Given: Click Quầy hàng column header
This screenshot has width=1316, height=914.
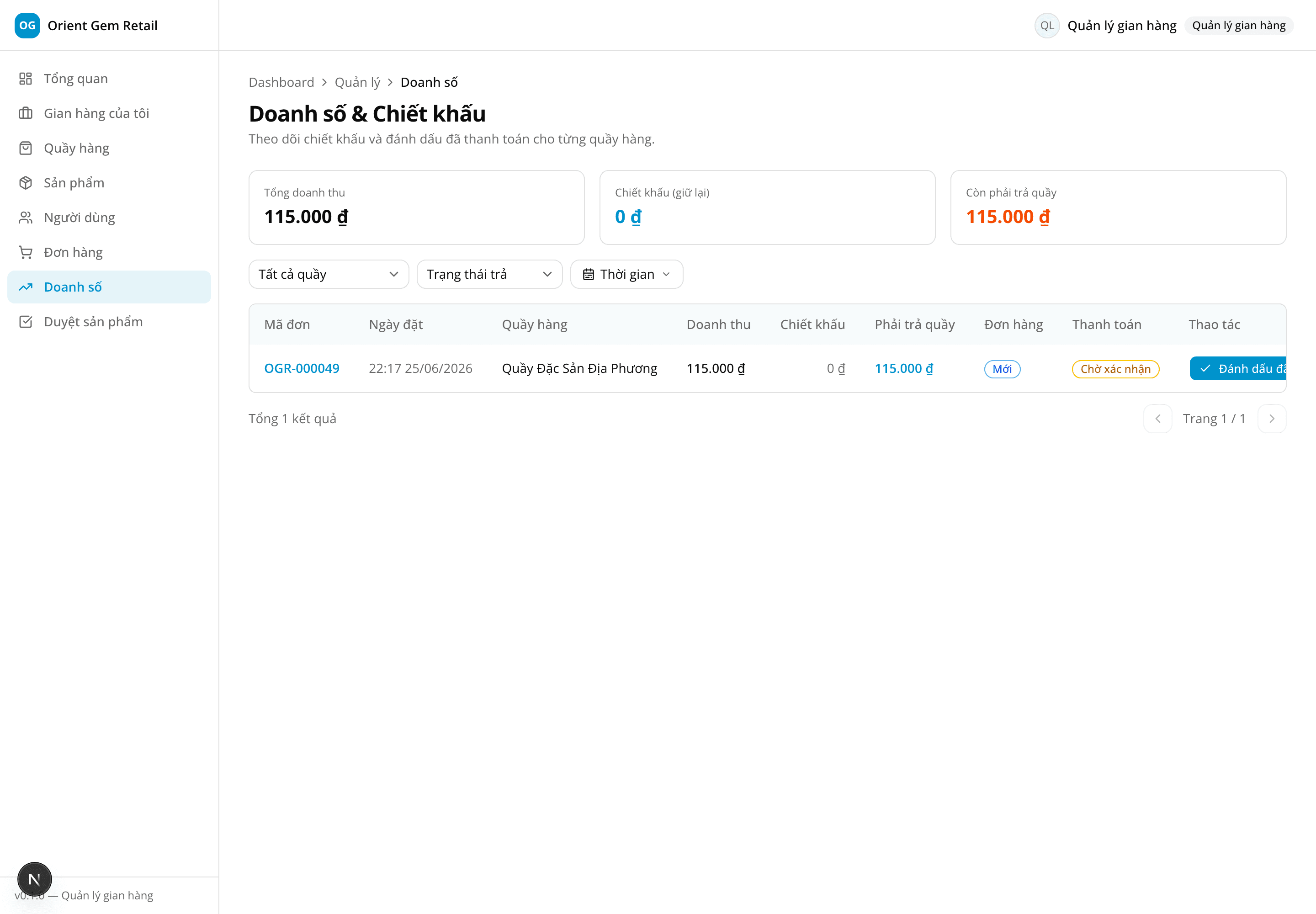Looking at the screenshot, I should coord(534,325).
